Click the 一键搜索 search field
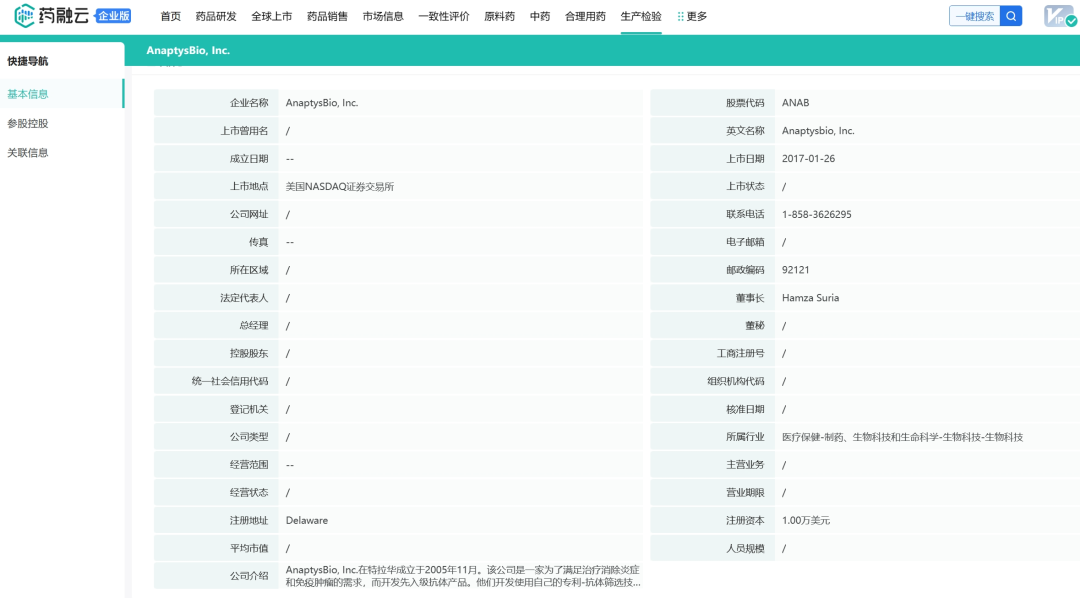The height and width of the screenshot is (598, 1080). pos(975,16)
